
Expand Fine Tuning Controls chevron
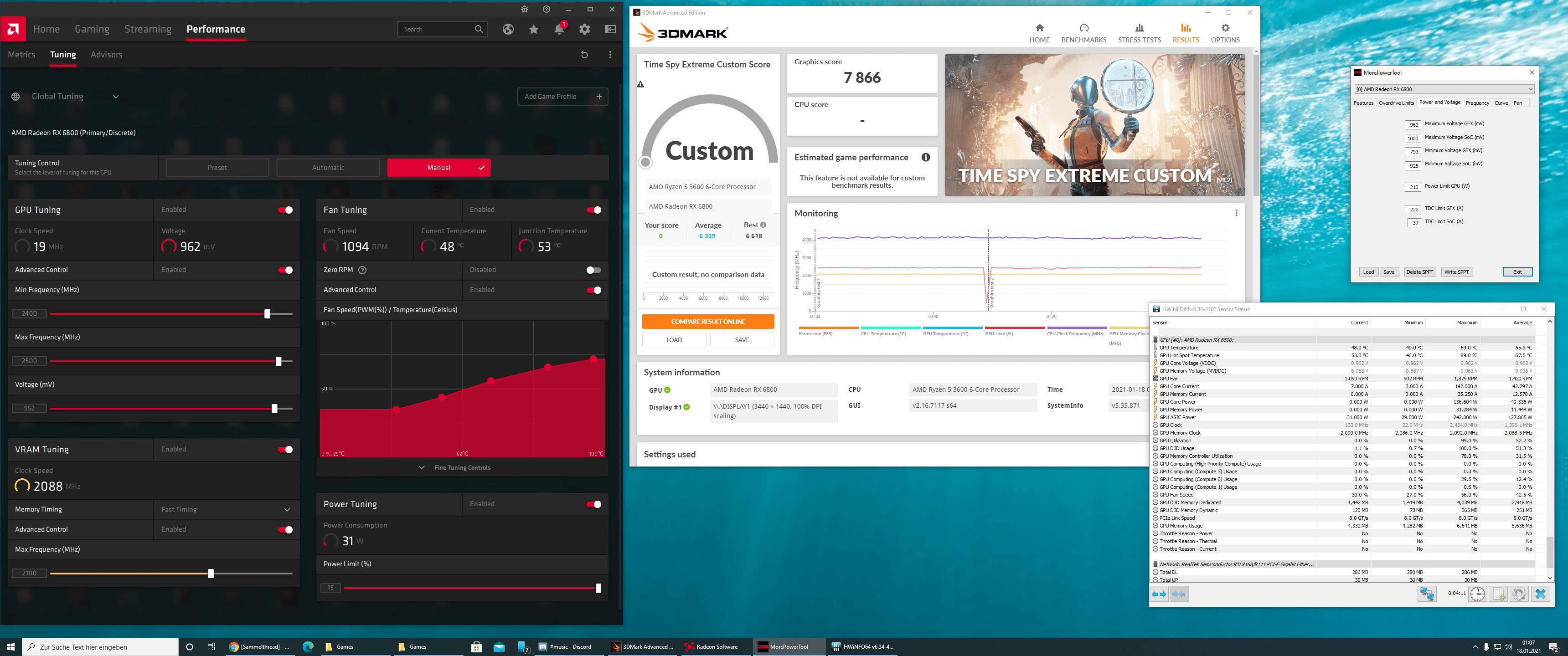coord(421,468)
